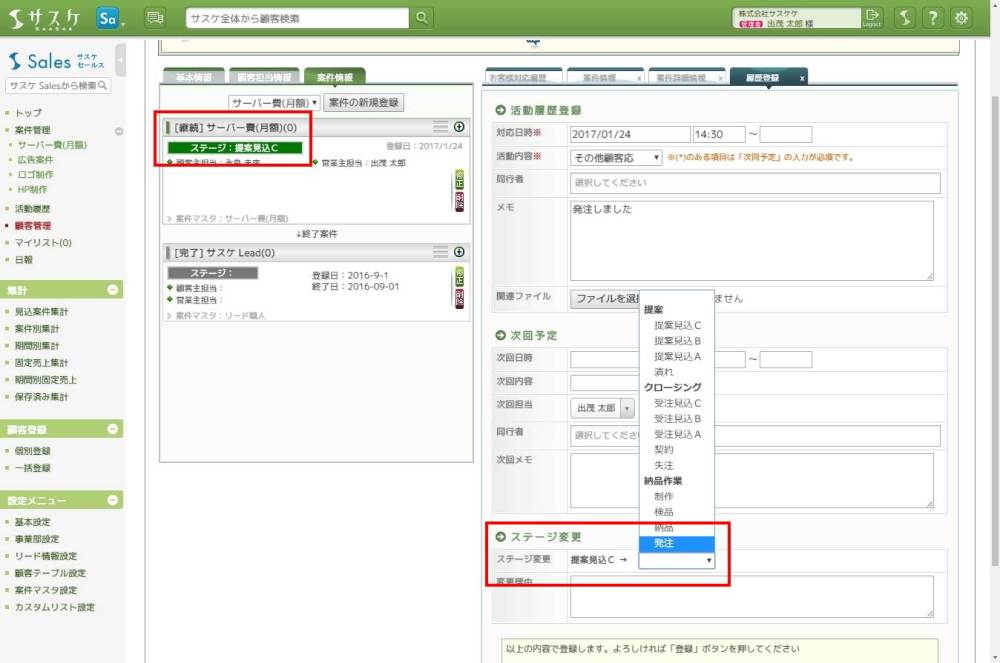Open the 次回担当 出茂 太郎 dropdown
Screen dimensions: 1000x663
pyautogui.click(x=603, y=408)
